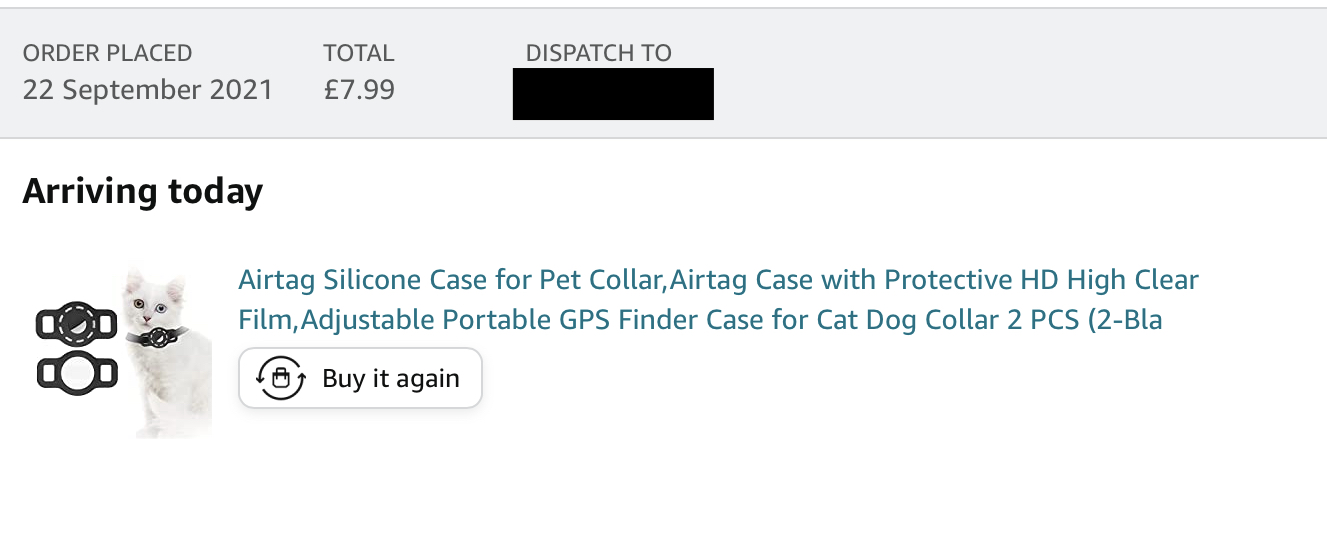Click the words Buy it again
This screenshot has height=546, width=1327.
(391, 379)
